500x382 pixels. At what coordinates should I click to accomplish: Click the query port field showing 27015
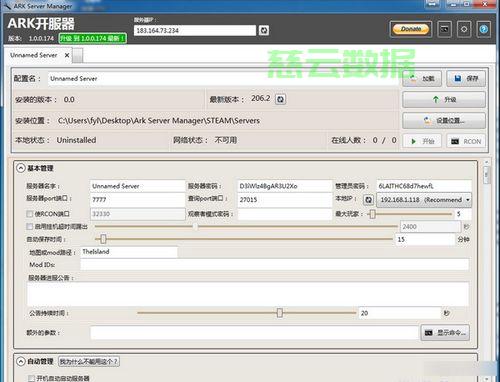point(285,199)
